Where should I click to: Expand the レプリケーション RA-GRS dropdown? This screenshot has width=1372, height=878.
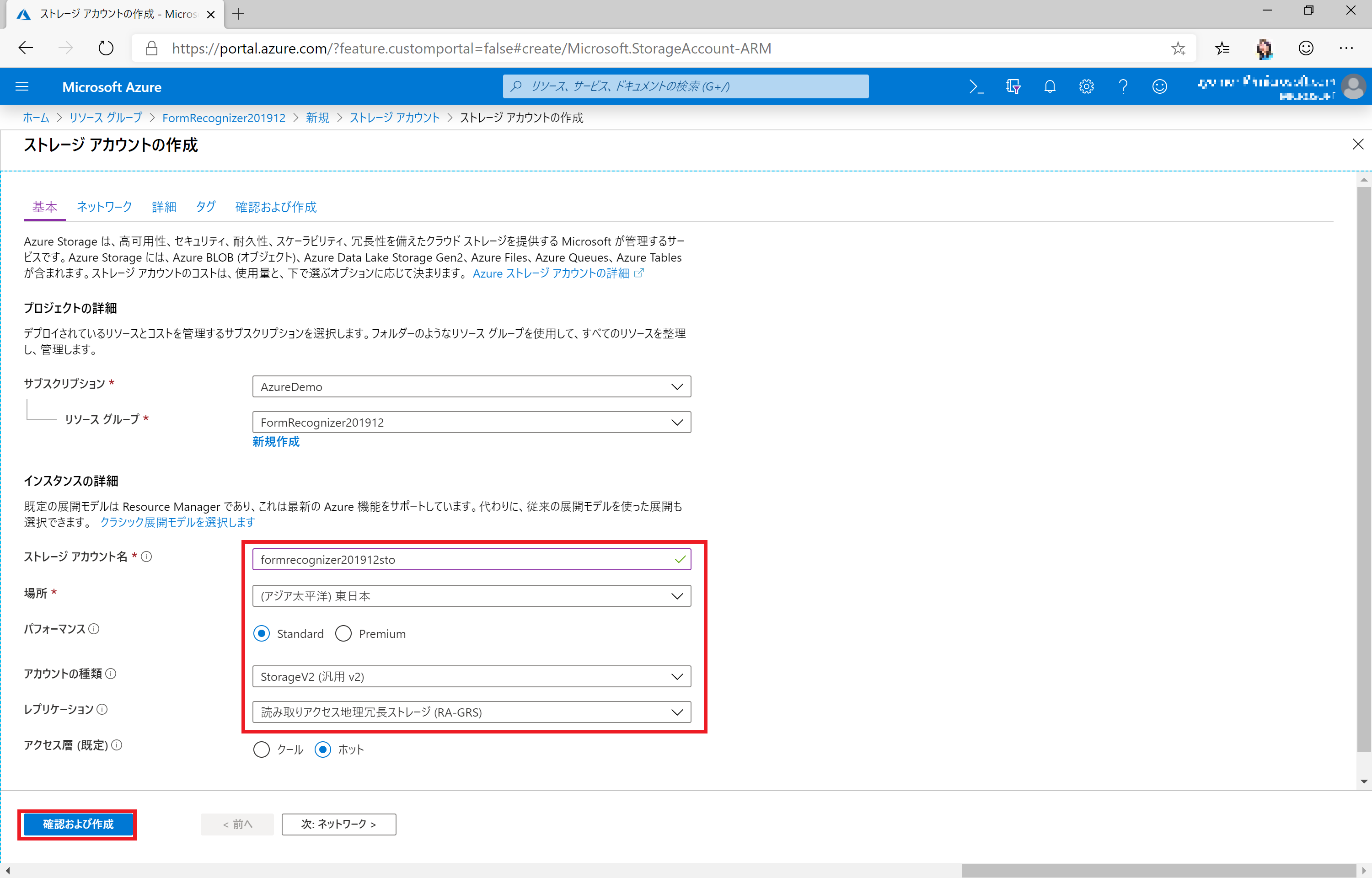pos(472,712)
